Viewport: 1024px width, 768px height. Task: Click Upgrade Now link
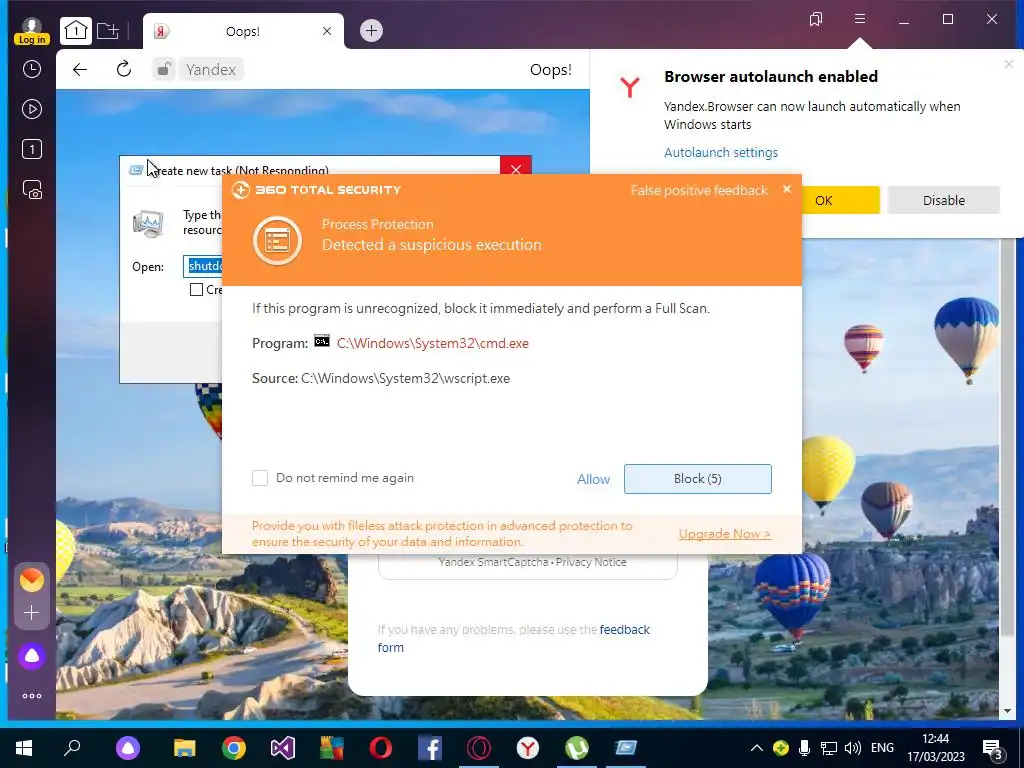[725, 534]
